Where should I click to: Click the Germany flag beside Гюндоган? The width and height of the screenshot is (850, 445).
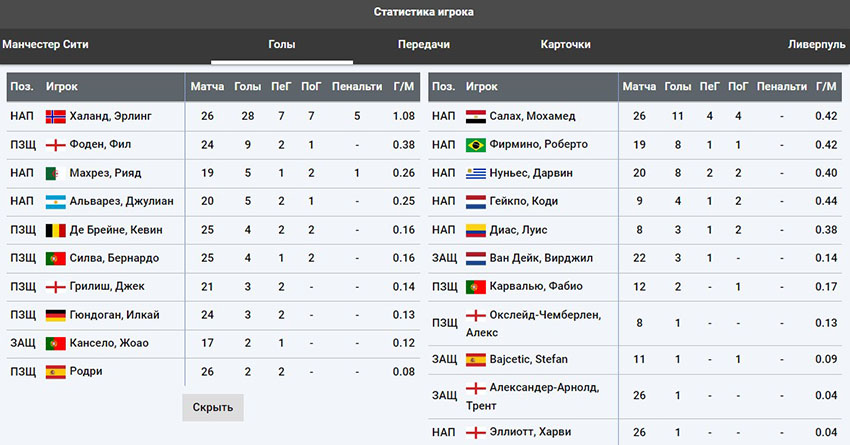[56, 315]
